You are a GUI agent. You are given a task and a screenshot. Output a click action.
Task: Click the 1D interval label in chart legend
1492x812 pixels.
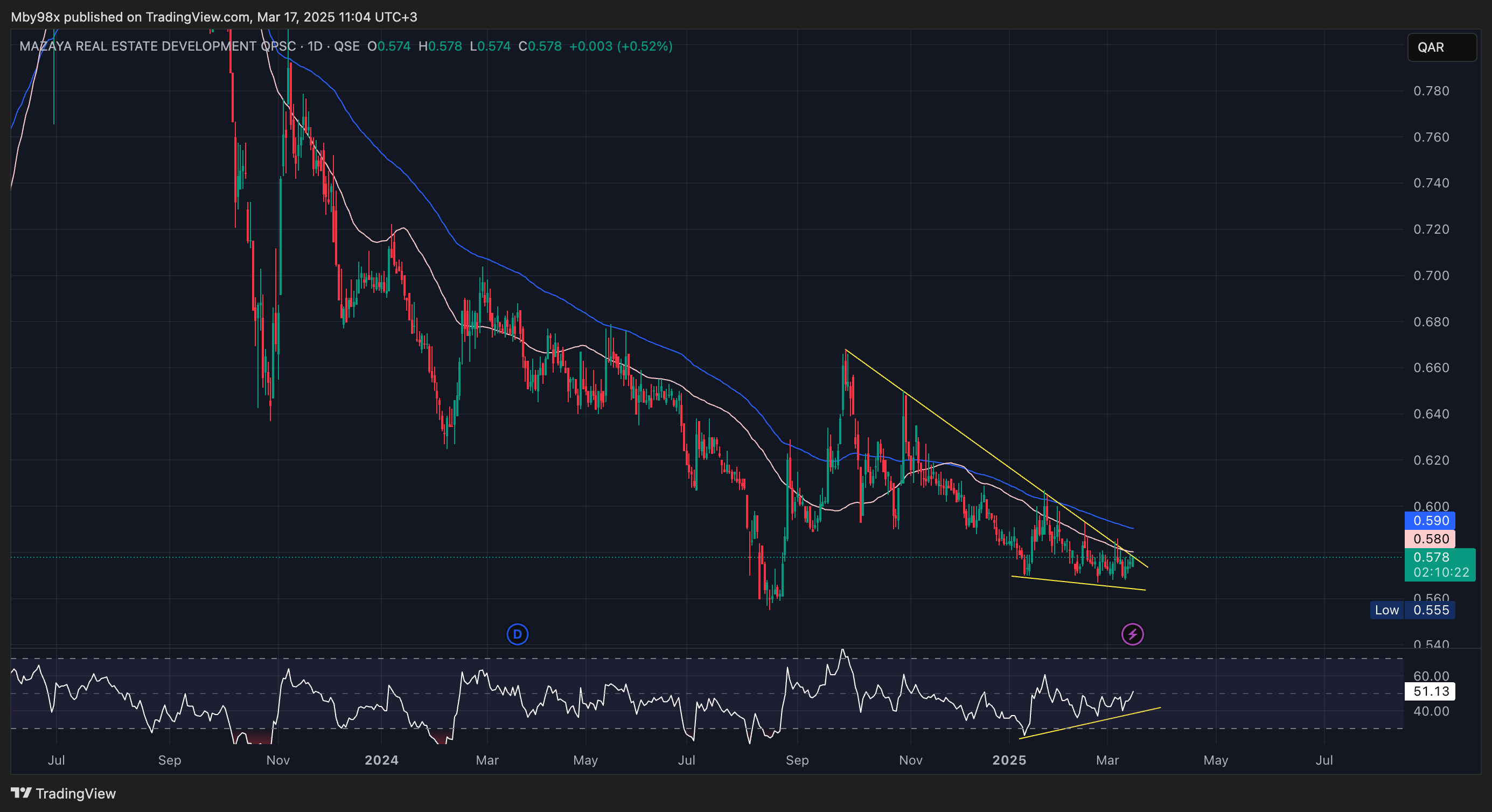[315, 46]
